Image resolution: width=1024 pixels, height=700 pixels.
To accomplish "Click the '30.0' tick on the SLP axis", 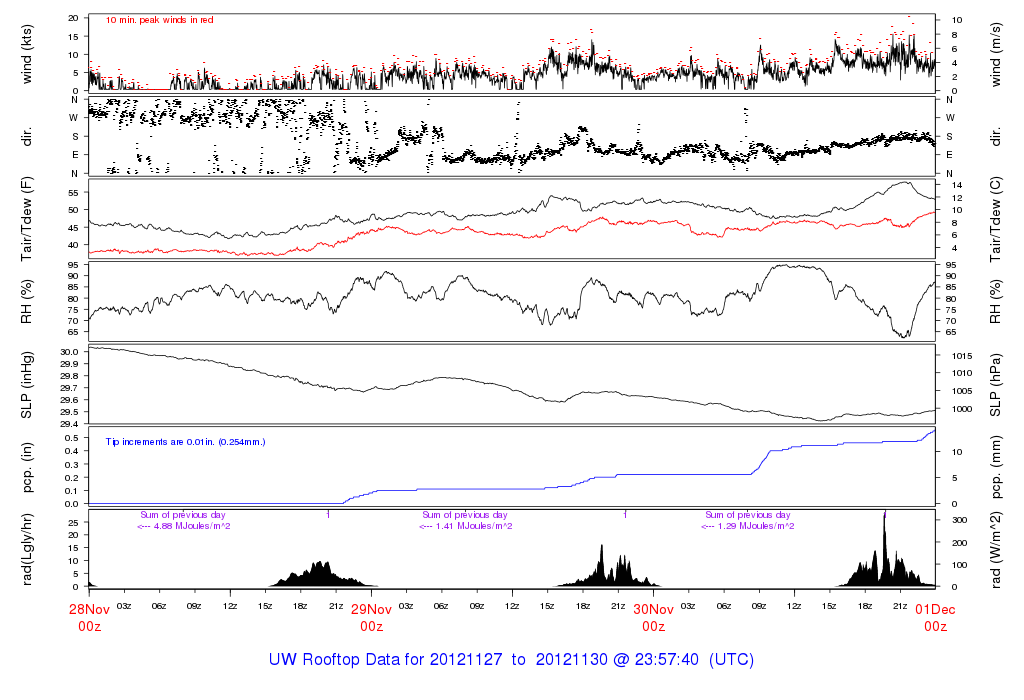I will point(71,352).
